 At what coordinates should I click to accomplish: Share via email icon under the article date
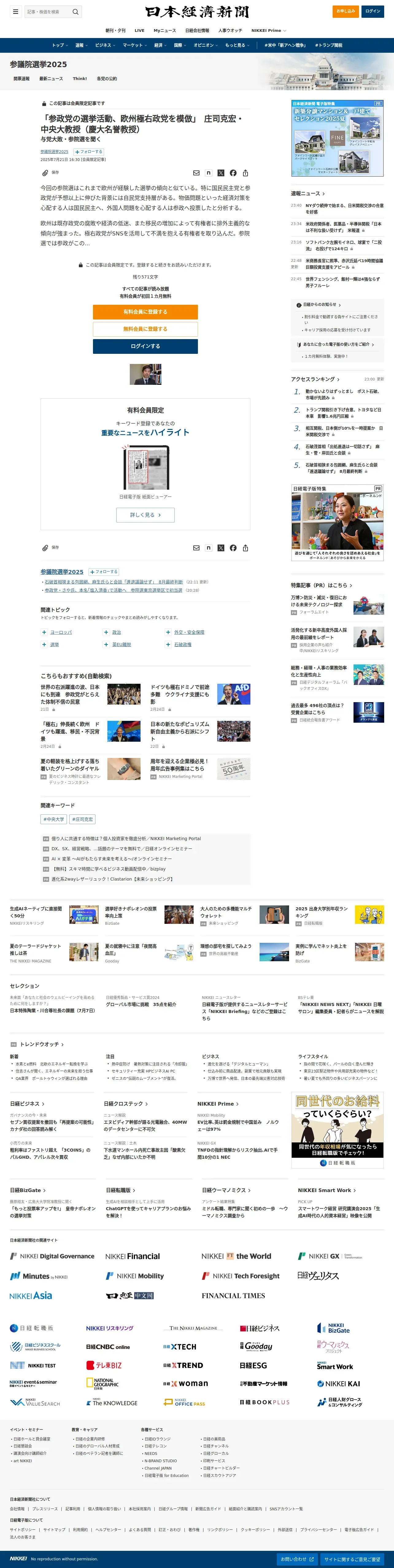(x=196, y=173)
